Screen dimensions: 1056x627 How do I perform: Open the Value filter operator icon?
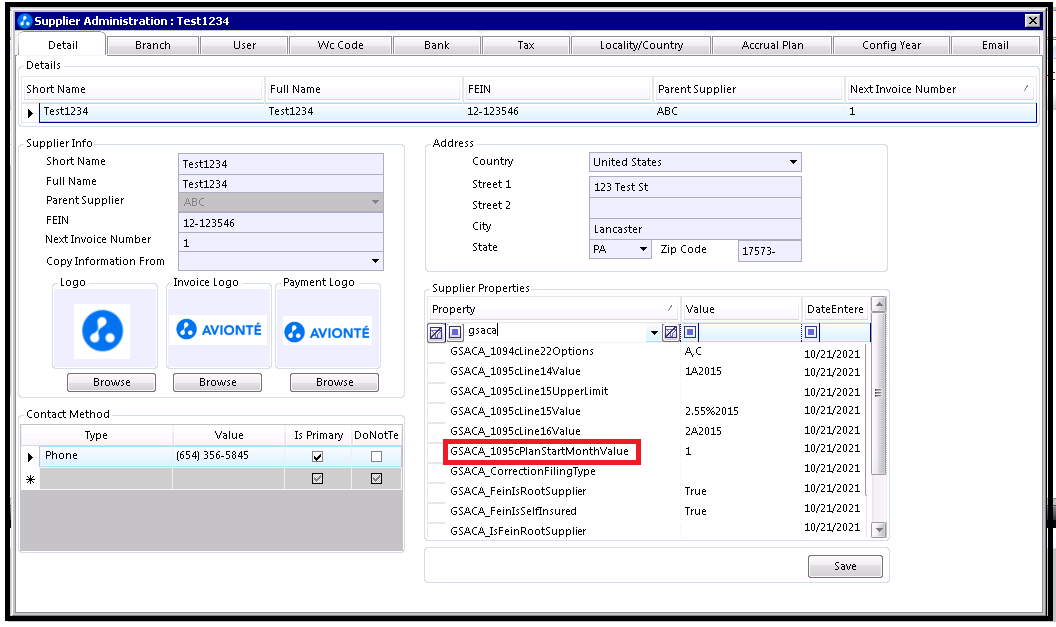click(x=690, y=332)
